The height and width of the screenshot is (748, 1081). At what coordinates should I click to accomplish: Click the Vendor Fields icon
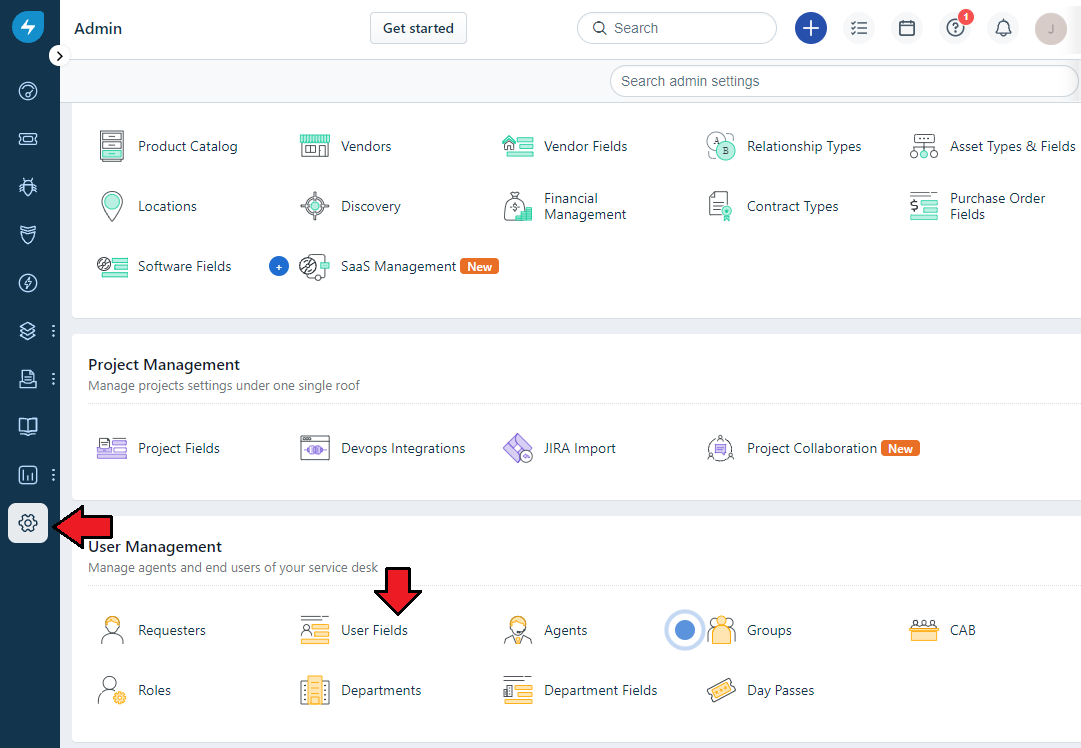click(518, 146)
